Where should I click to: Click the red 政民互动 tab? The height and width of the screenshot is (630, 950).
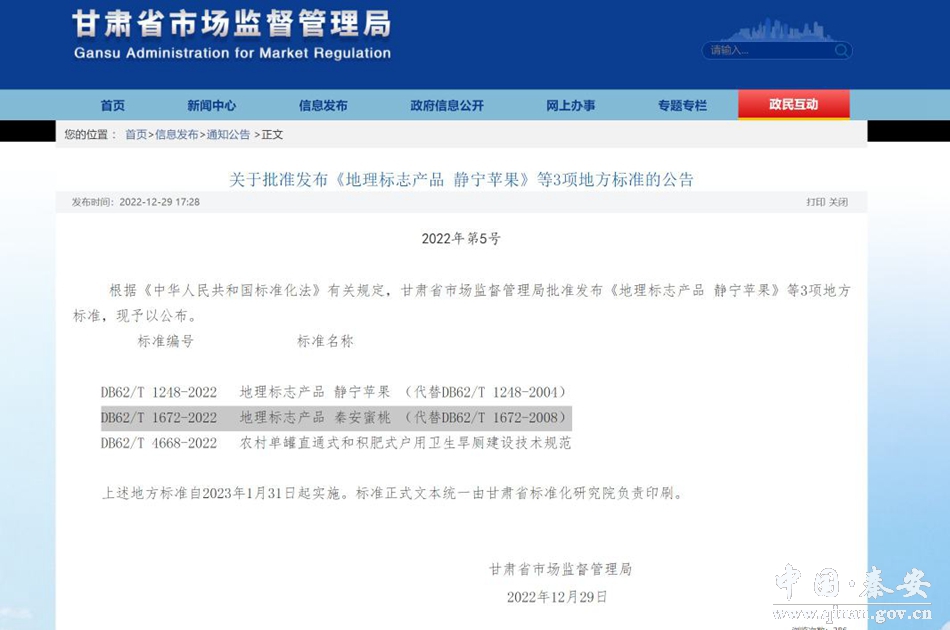pos(793,104)
